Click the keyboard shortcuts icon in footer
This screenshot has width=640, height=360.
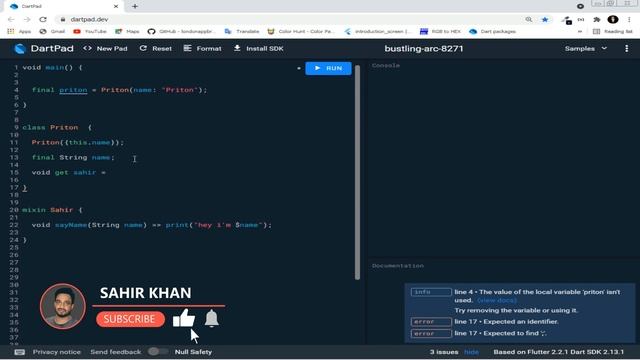20,352
